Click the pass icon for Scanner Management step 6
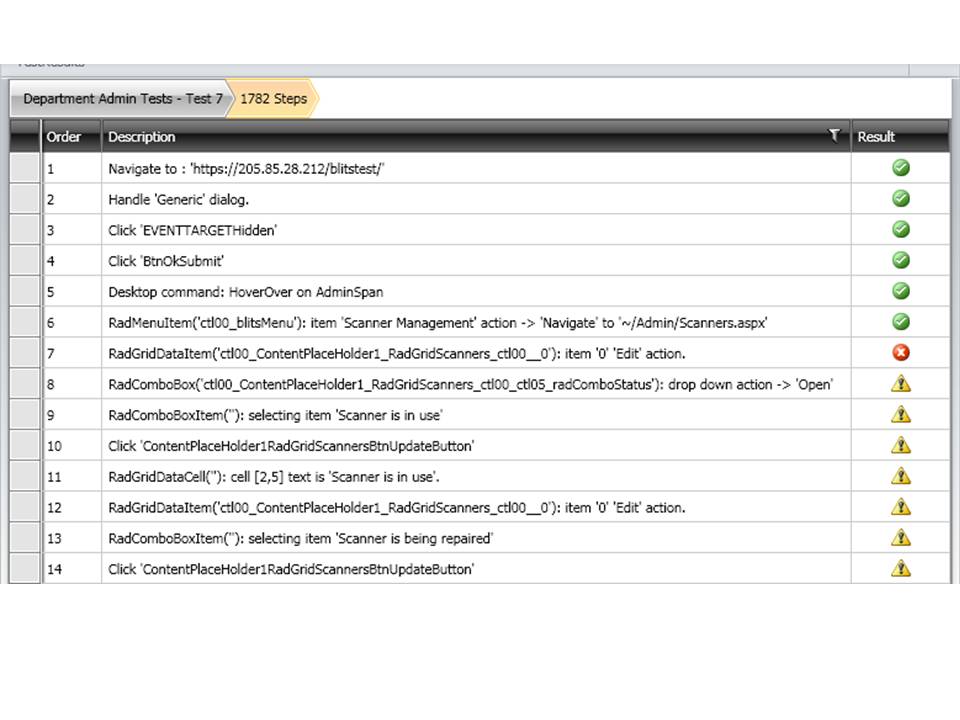The width and height of the screenshot is (960, 720). (x=901, y=321)
